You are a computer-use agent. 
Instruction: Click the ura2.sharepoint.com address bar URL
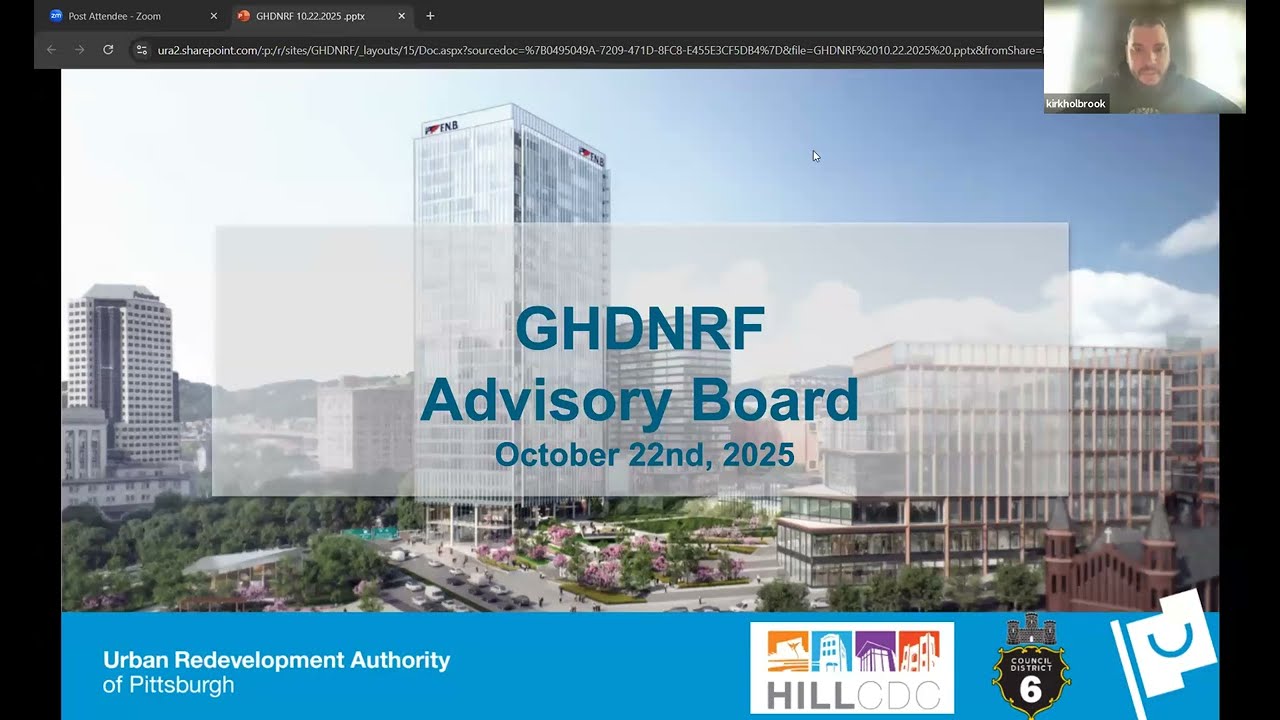coord(600,49)
